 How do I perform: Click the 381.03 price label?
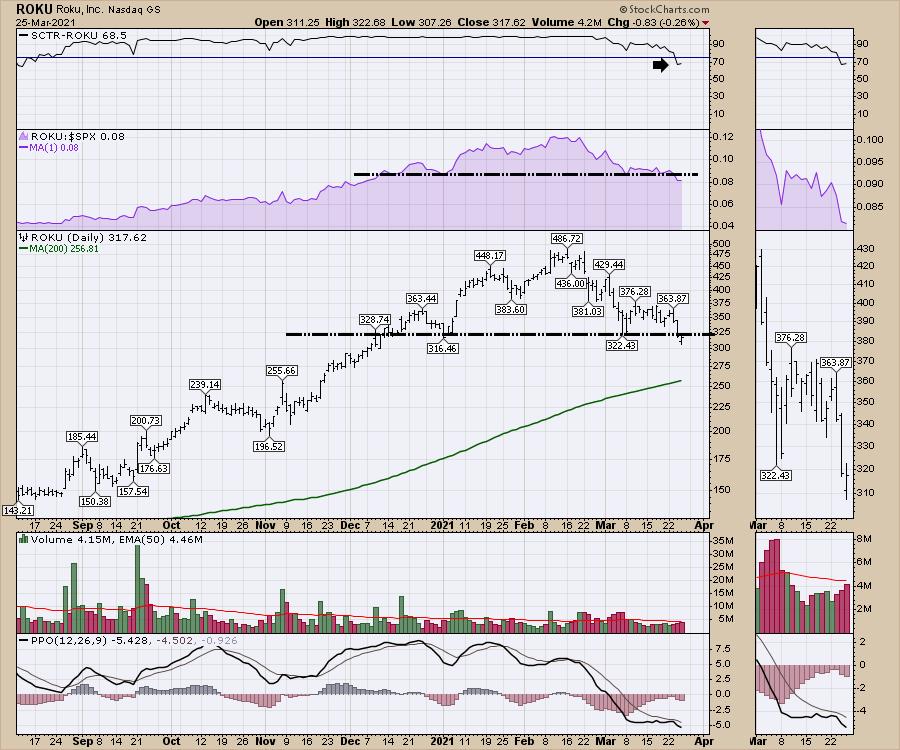click(x=588, y=311)
